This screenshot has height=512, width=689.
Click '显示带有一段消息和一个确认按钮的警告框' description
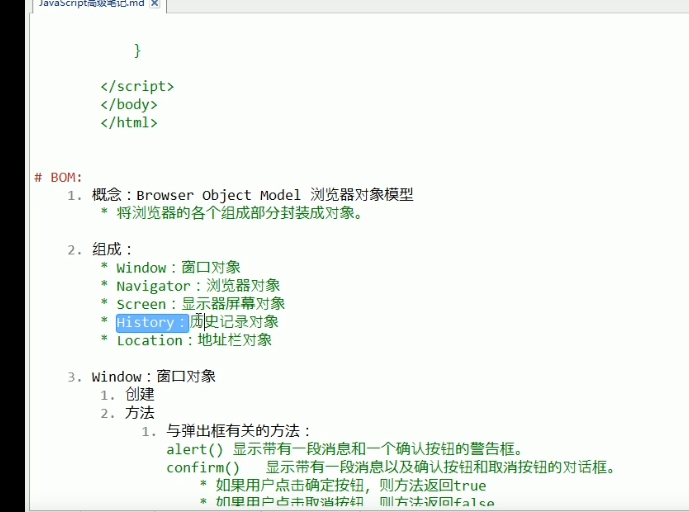(378, 449)
